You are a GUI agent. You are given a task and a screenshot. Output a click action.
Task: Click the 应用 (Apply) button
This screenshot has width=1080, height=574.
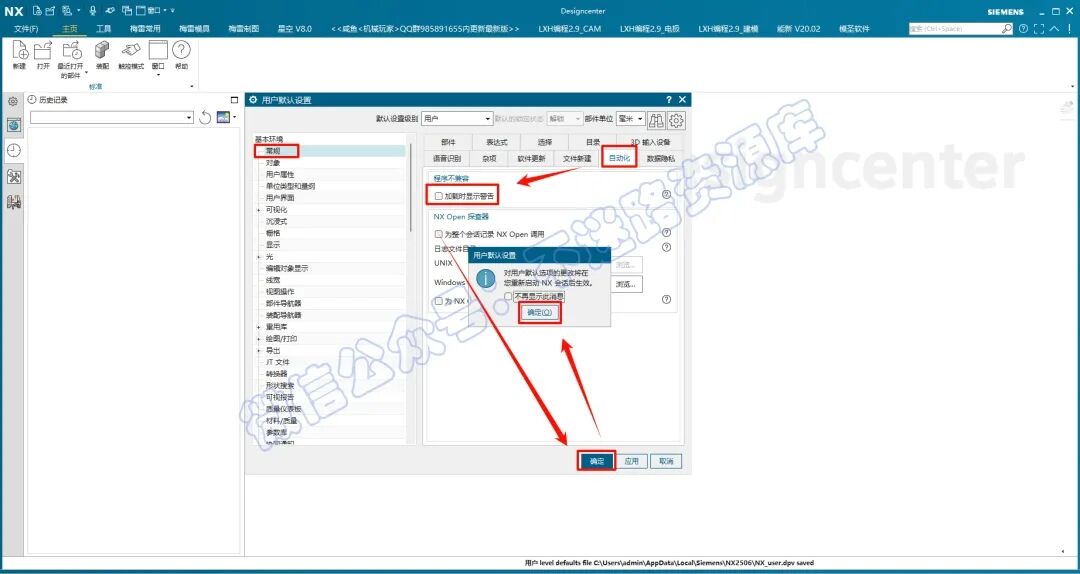(x=632, y=462)
